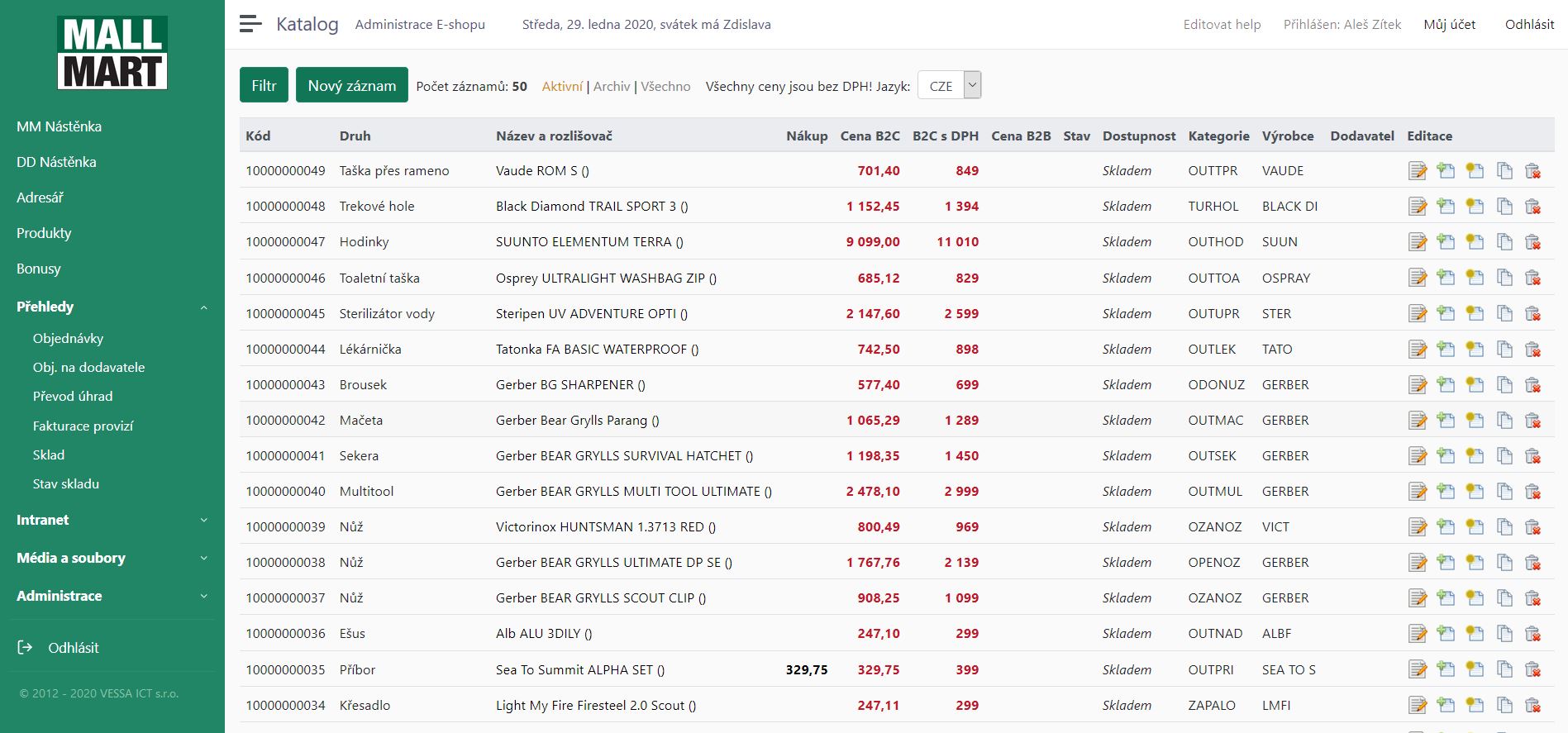Image resolution: width=1568 pixels, height=733 pixels.
Task: Click product code 10000000047
Action: pos(285,242)
